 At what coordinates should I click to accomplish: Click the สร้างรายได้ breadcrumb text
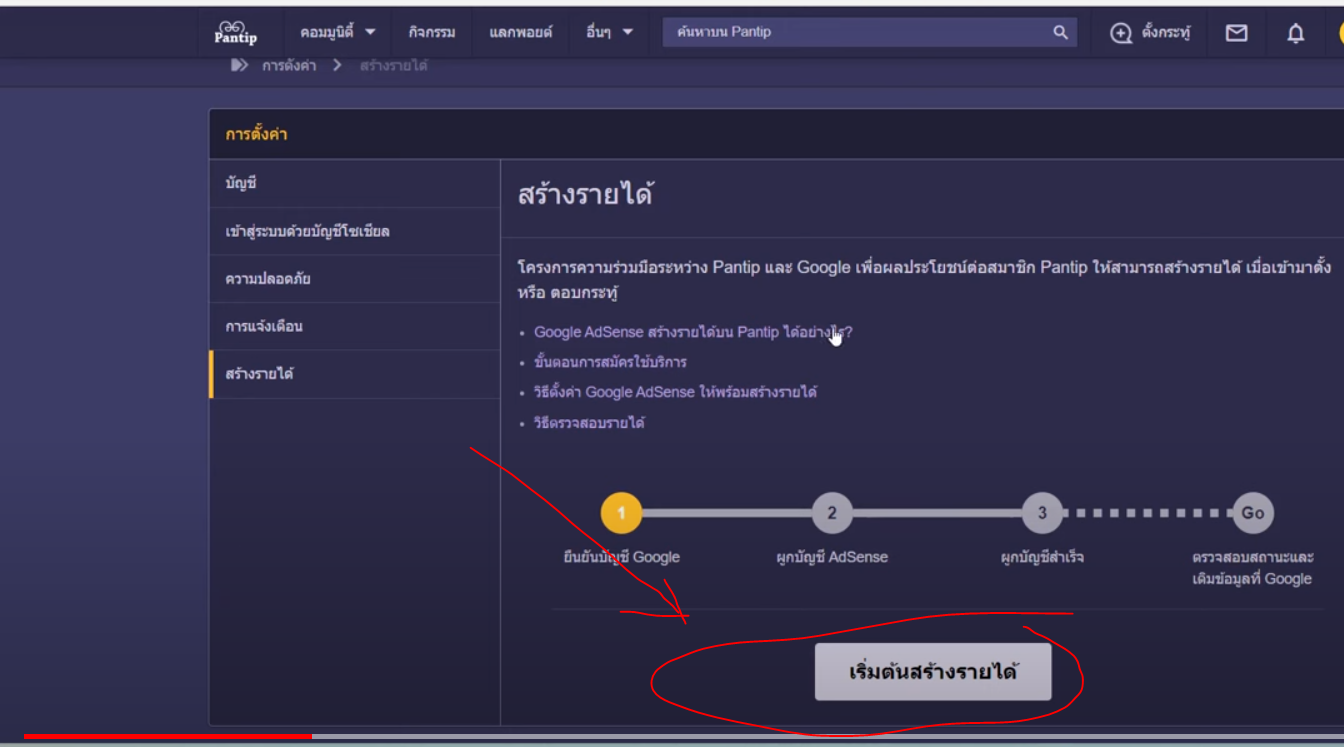pyautogui.click(x=394, y=65)
